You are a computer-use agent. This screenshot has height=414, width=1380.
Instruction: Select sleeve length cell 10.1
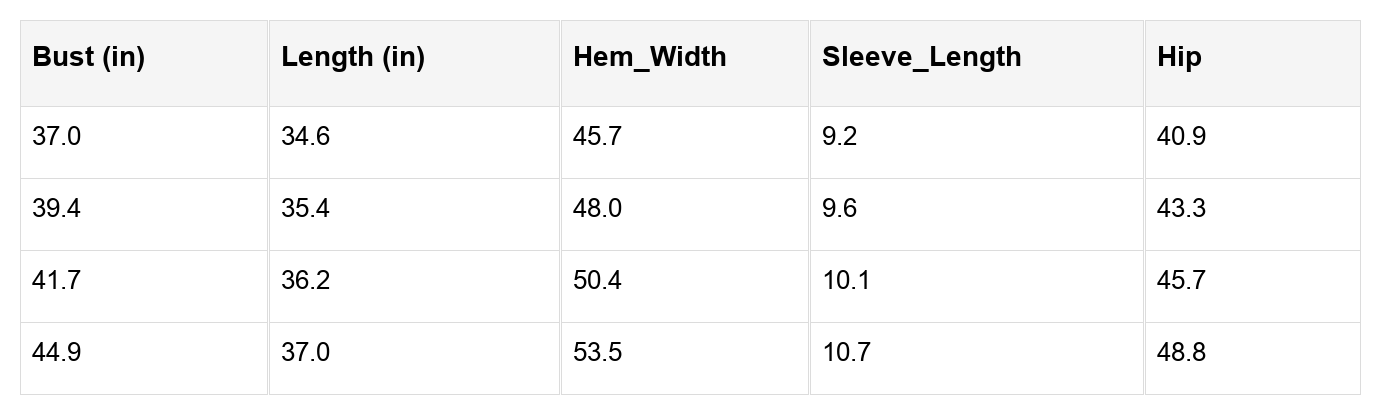tap(846, 281)
